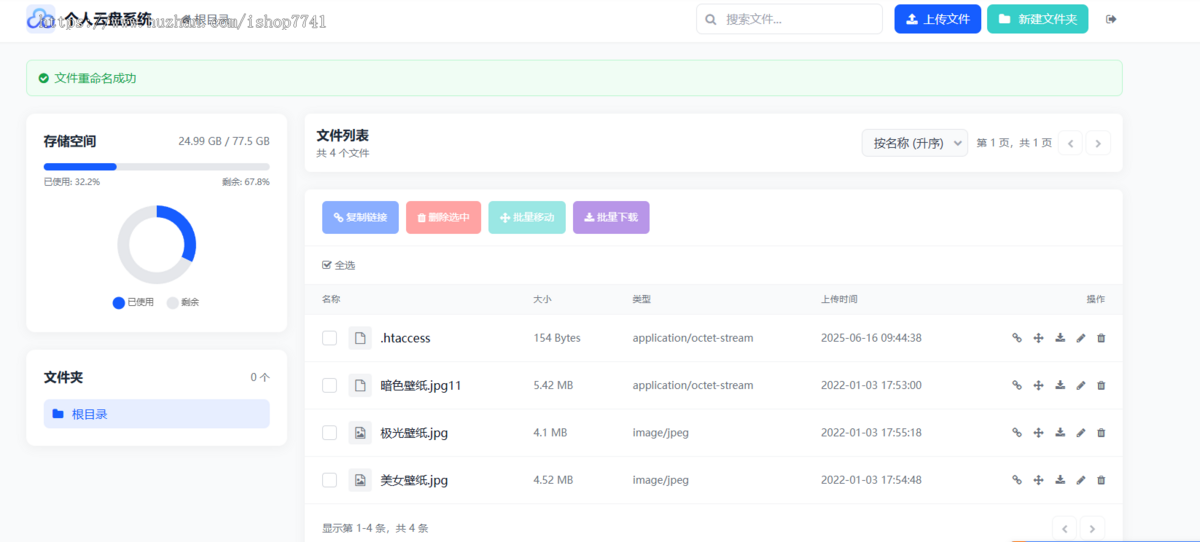Open 根目录 folder in sidebar
This screenshot has height=542, width=1200.
157,414
